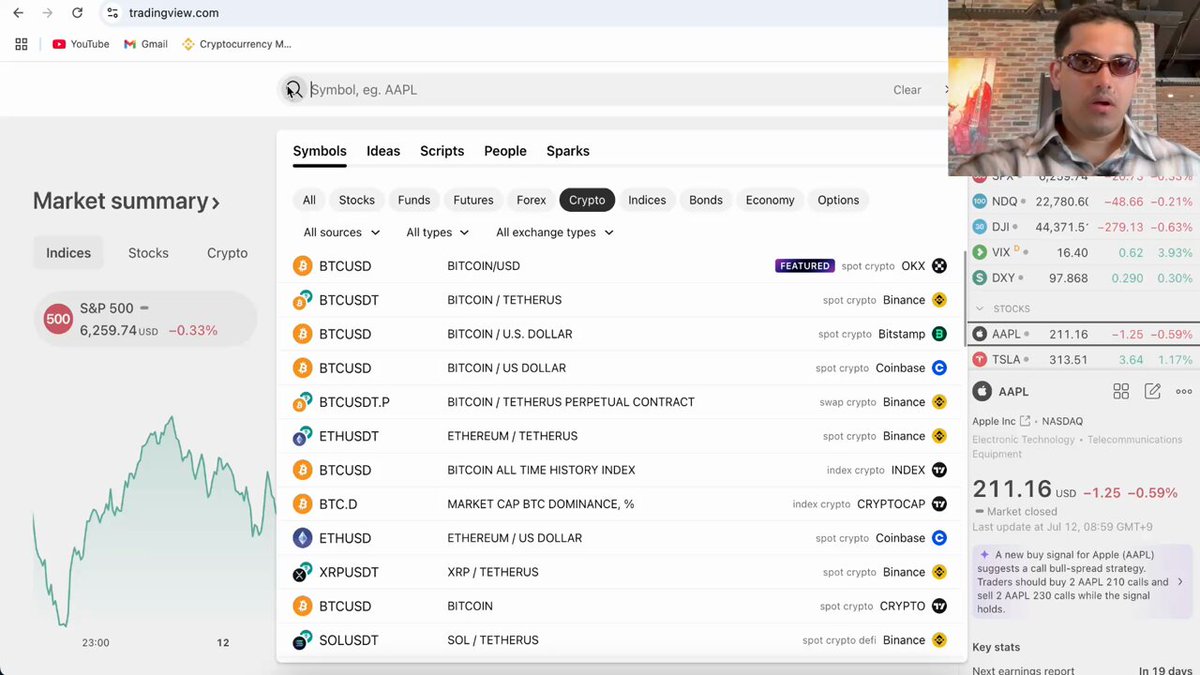Click the search magnifier icon
The width and height of the screenshot is (1200, 675).
coord(292,89)
